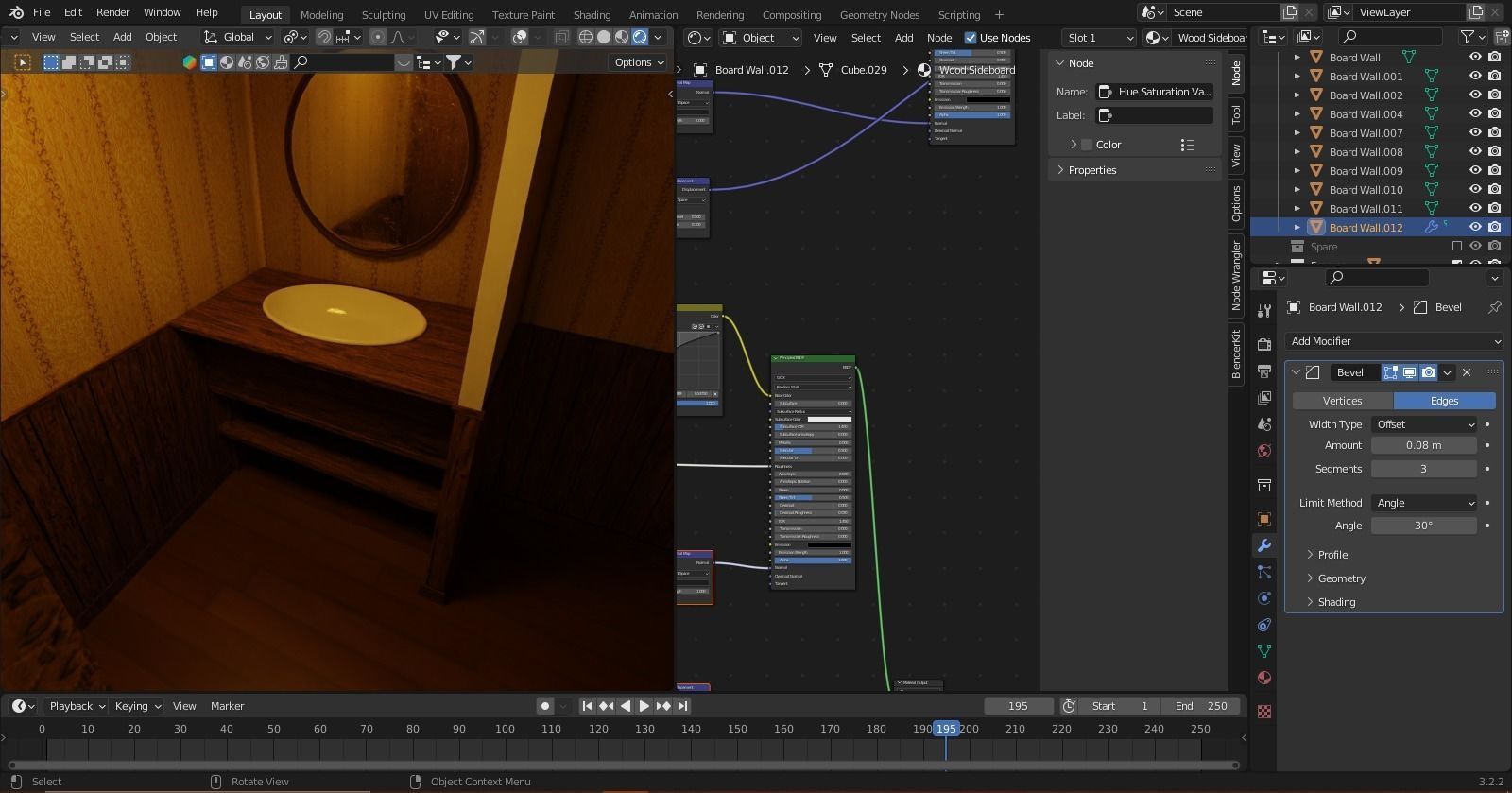The width and height of the screenshot is (1512, 793).
Task: Play the animation in the timeline
Action: coord(644,706)
